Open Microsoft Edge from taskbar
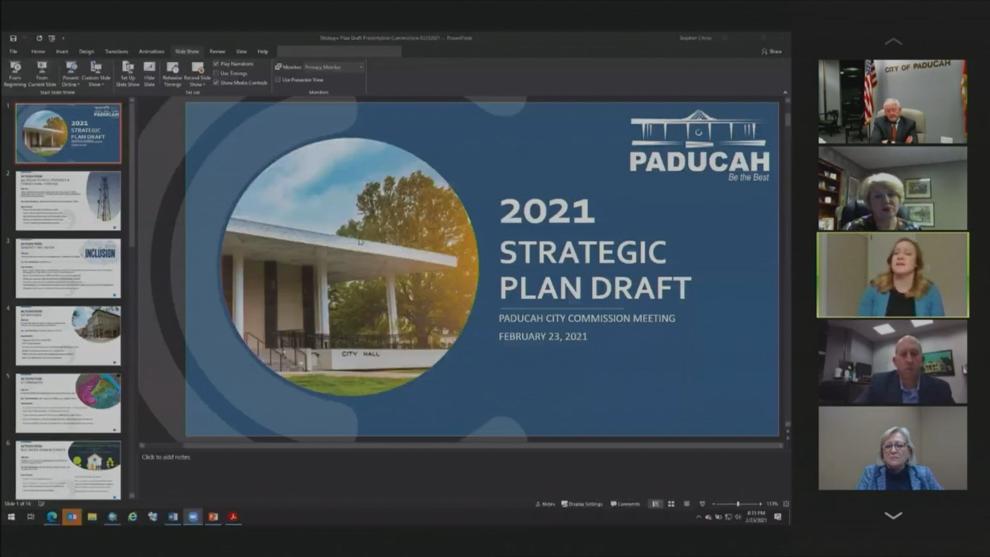990x557 pixels. pos(51,517)
